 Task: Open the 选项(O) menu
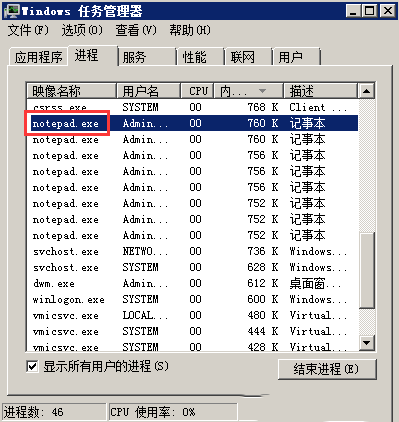click(x=82, y=31)
